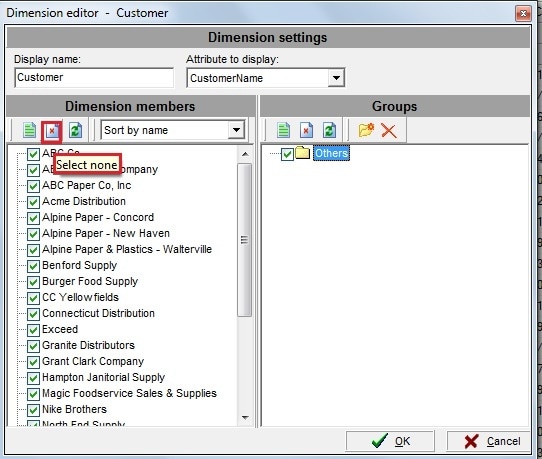Viewport: 542px width, 459px height.
Task: Open the Sort by name dropdown
Action: coord(236,130)
